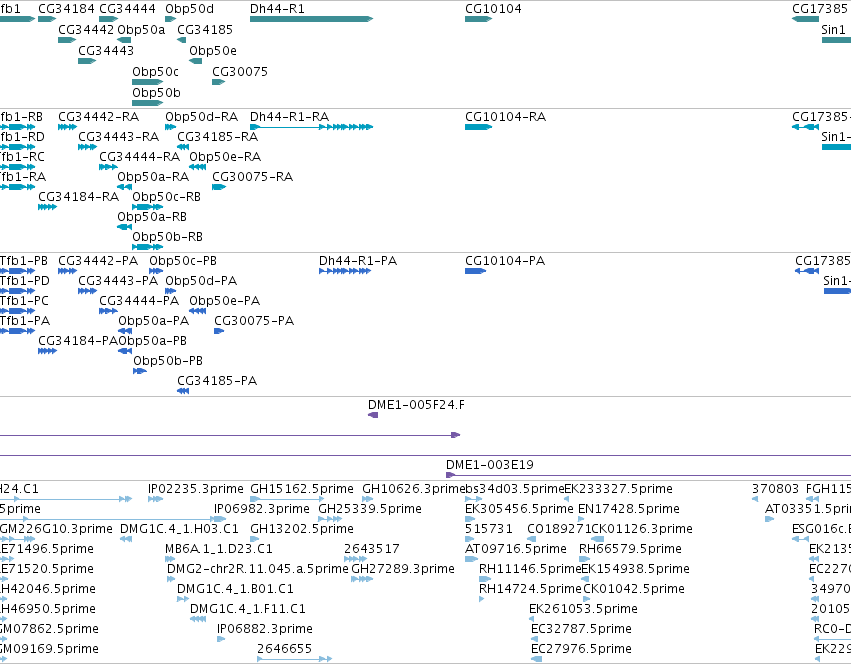Click the DME1-005F24.F clone end

click(x=373, y=415)
